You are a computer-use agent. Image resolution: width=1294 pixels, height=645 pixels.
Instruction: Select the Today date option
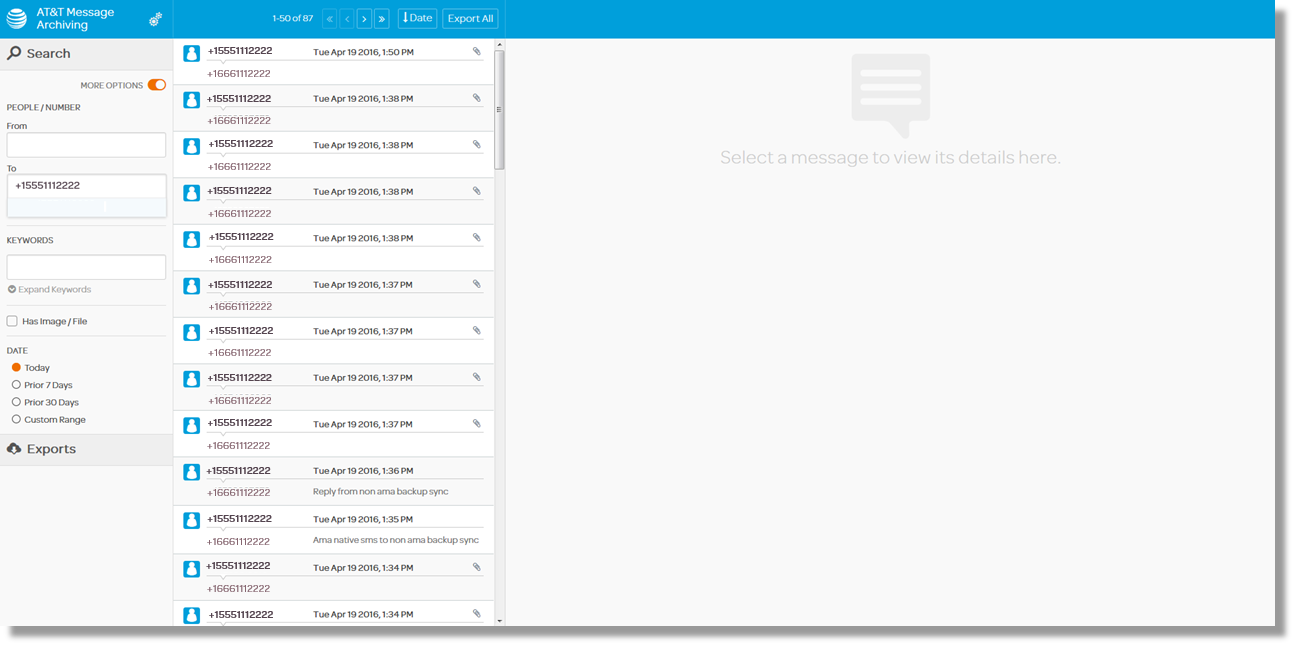tap(16, 367)
